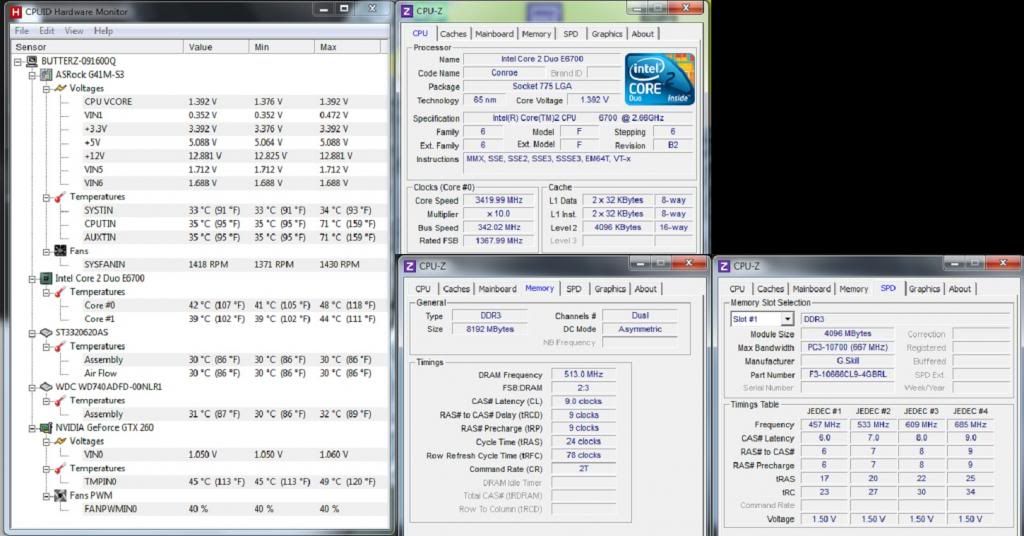Image resolution: width=1024 pixels, height=536 pixels.
Task: Click the Bus Speed value 342.02 MHz
Action: pos(500,227)
